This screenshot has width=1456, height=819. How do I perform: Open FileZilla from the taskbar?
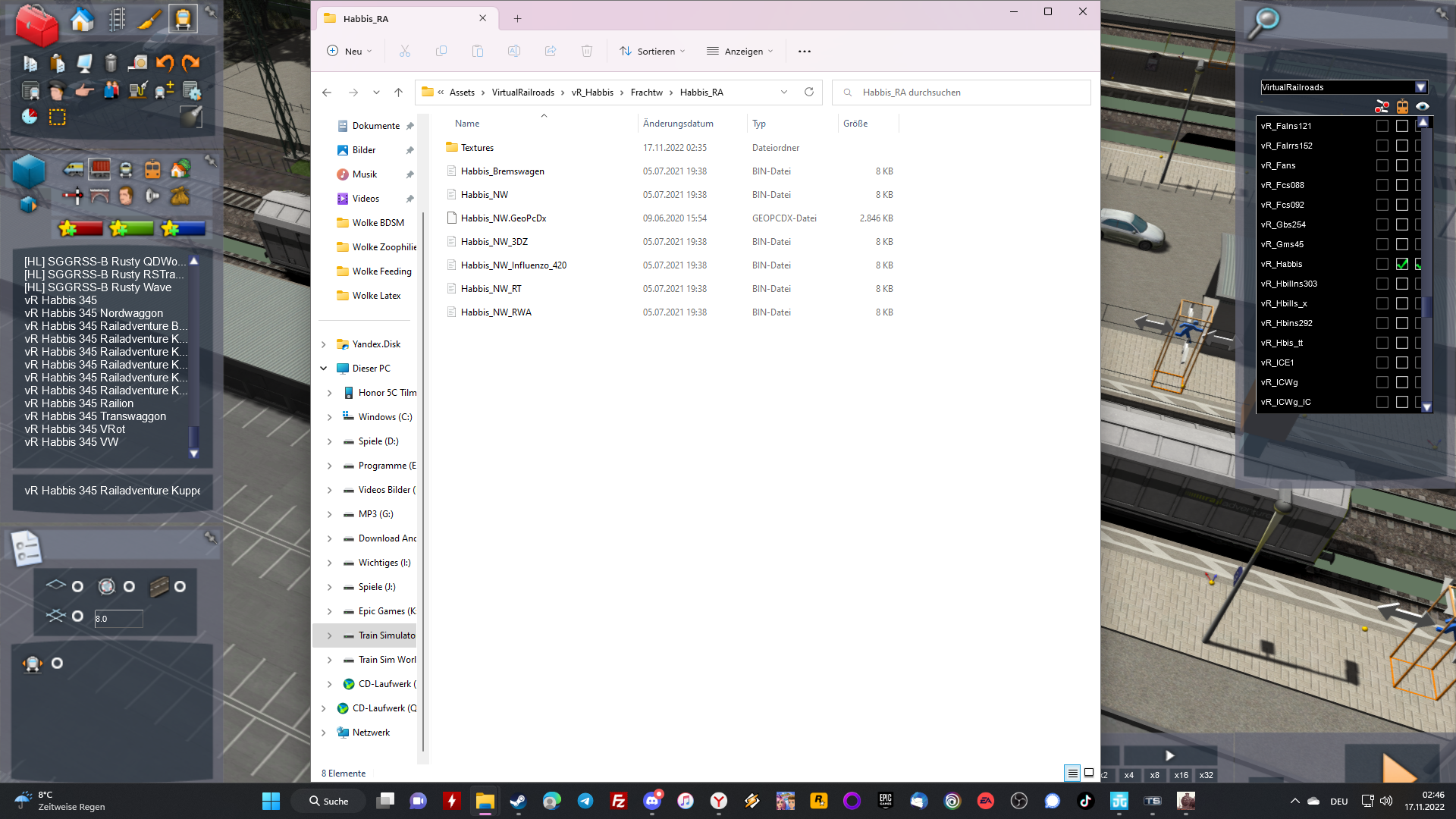[x=618, y=801]
